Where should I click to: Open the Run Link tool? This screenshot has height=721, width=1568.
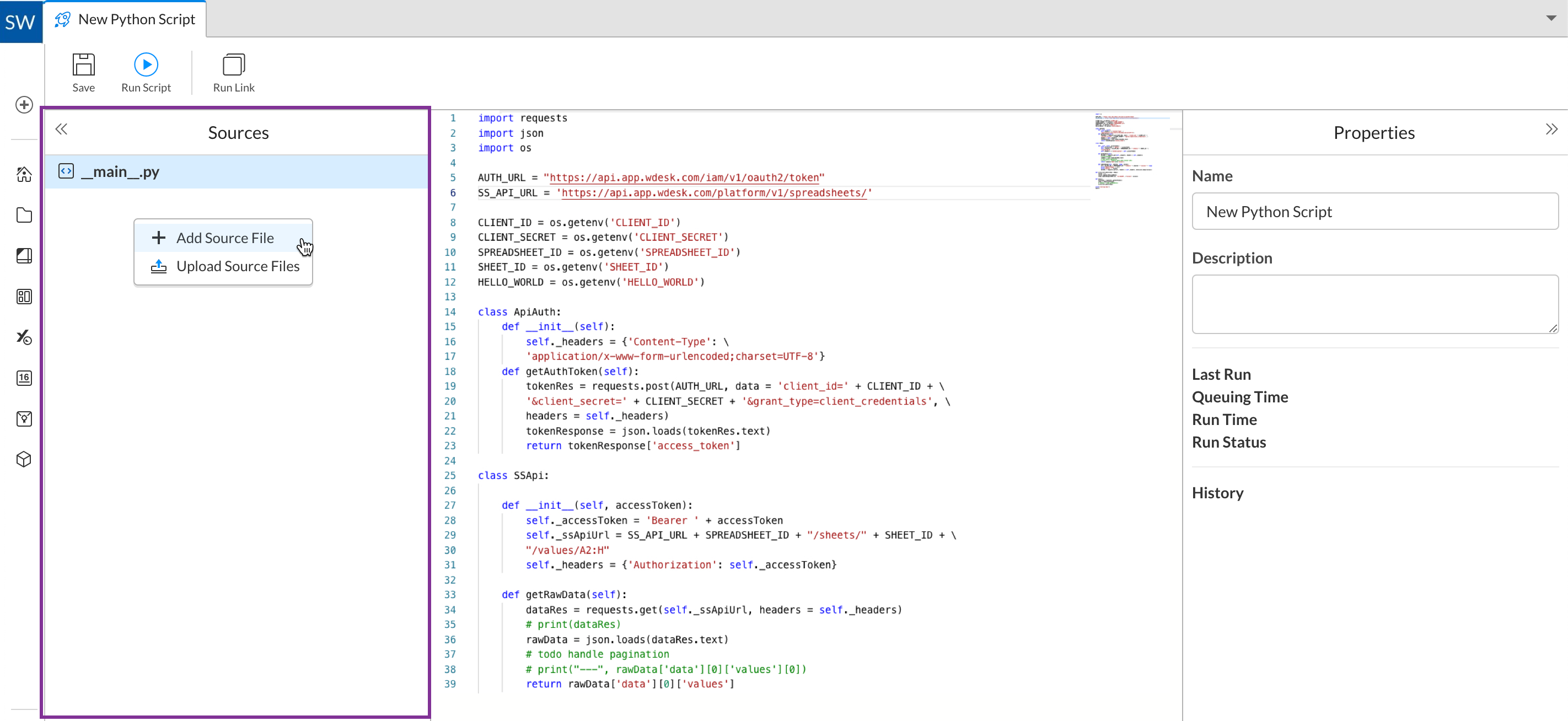pos(233,71)
